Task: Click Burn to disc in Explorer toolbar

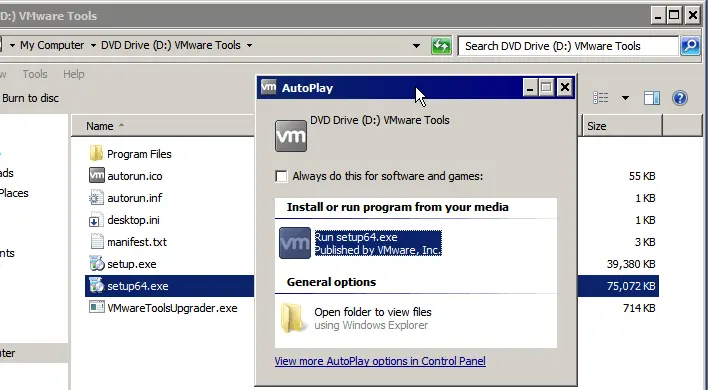Action: pyautogui.click(x=30, y=98)
